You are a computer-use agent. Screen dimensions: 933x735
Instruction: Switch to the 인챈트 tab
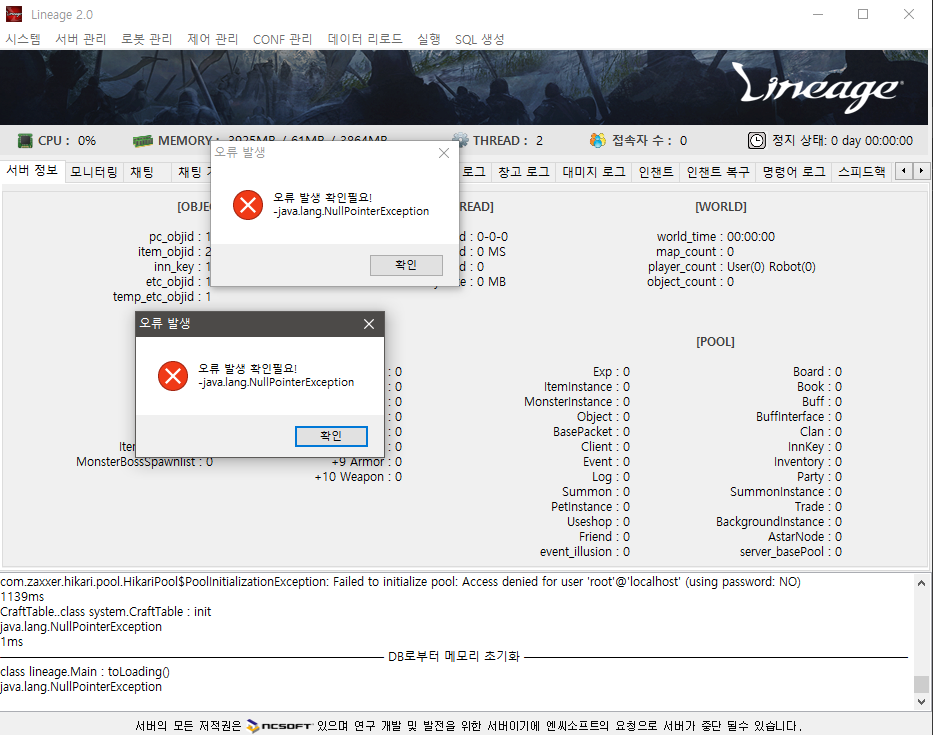click(x=656, y=172)
